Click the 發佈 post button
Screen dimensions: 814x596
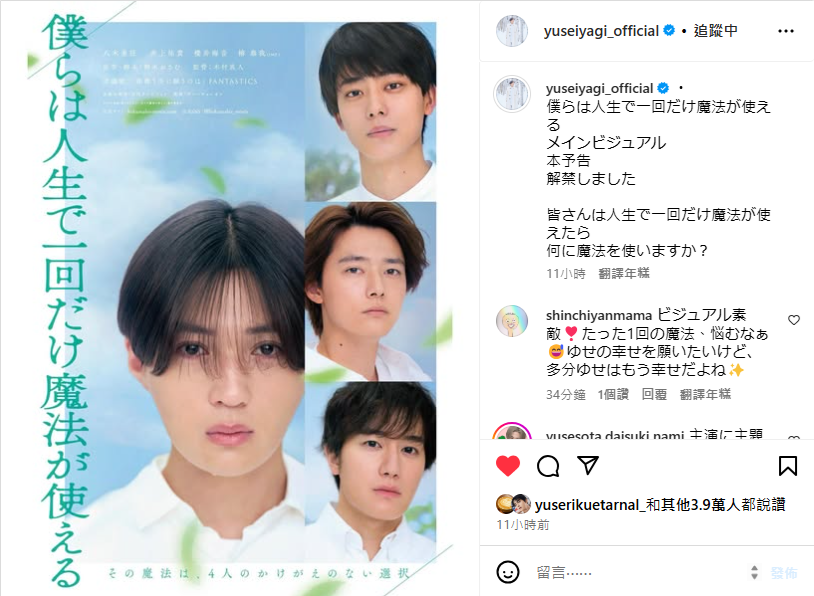pyautogui.click(x=784, y=573)
